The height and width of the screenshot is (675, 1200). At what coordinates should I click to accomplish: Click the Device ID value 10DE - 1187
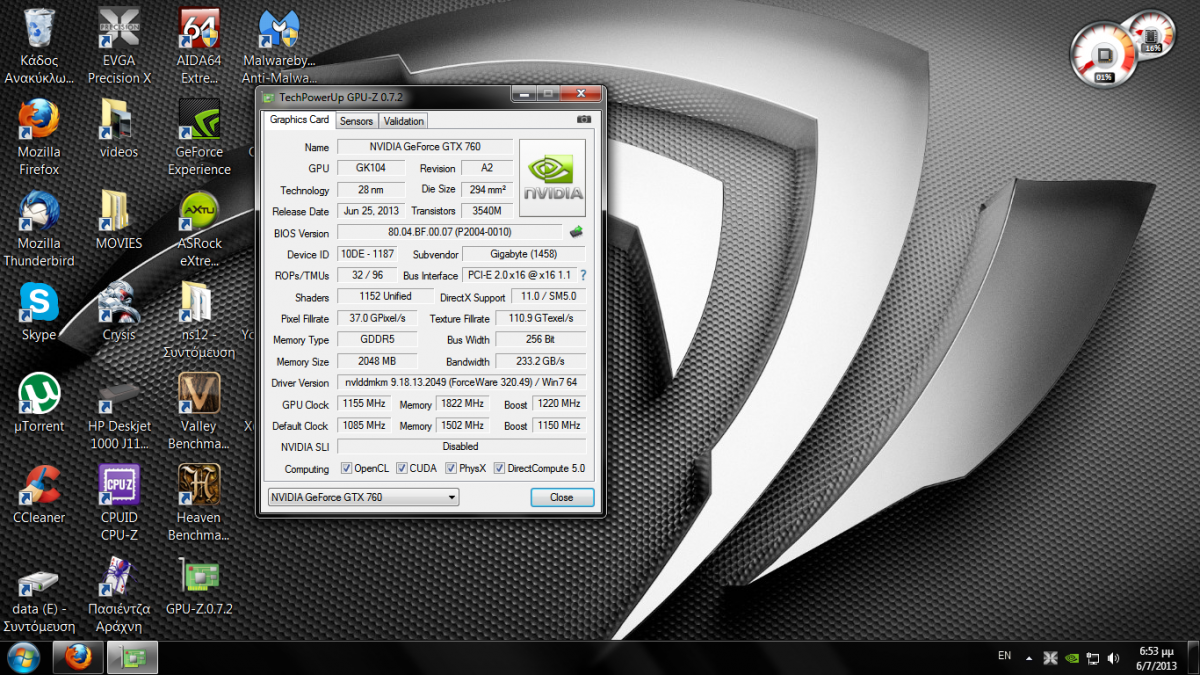point(367,254)
